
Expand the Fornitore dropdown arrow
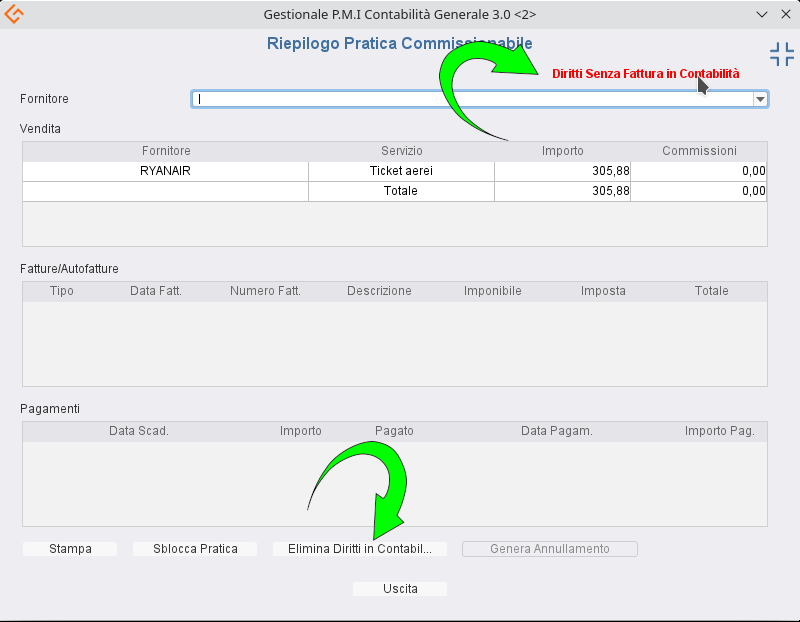tap(760, 99)
